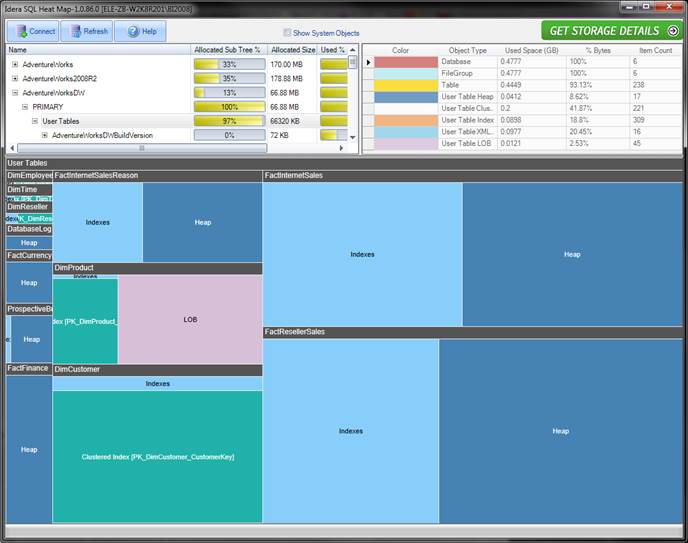Screen dimensions: 688x543
Task: Click the User Table Index orange swatch
Action: pyautogui.click(x=406, y=120)
